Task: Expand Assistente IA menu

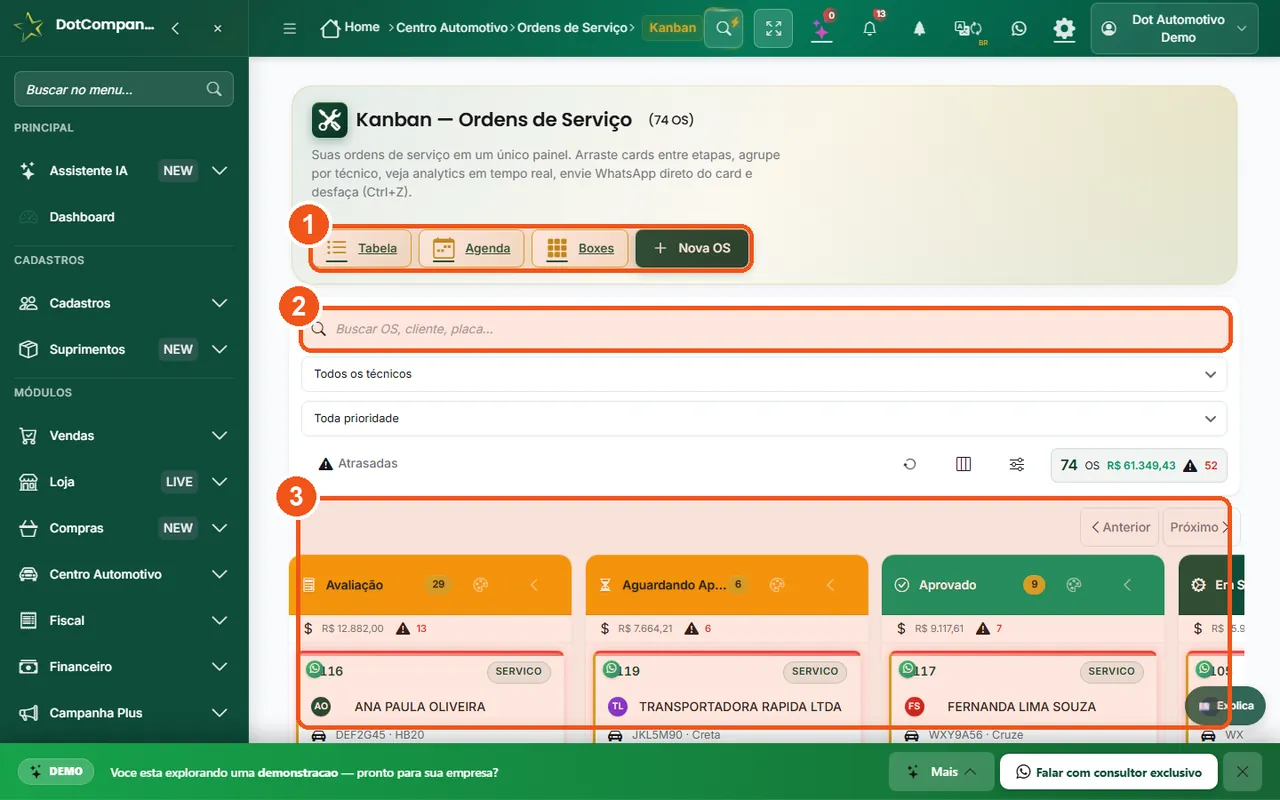Action: 124,171
